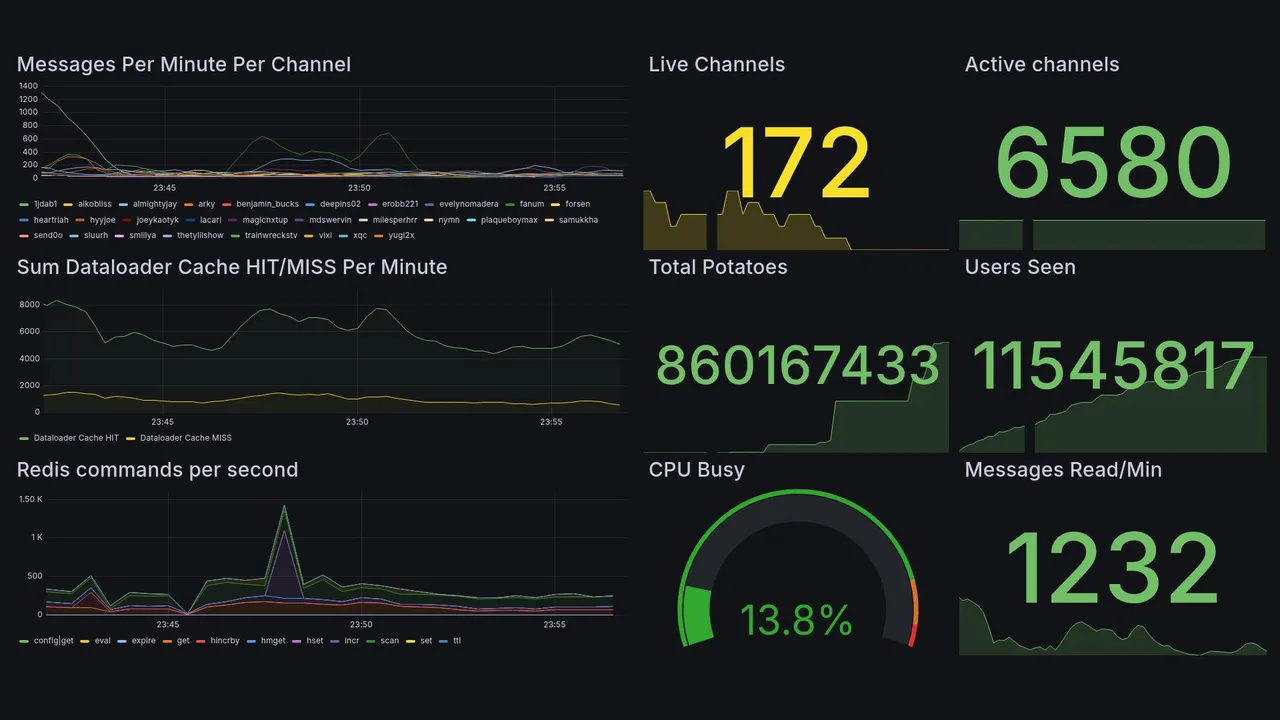Toggle the 1jdab1 series in the legend
The width and height of the screenshot is (1280, 720).
point(45,204)
